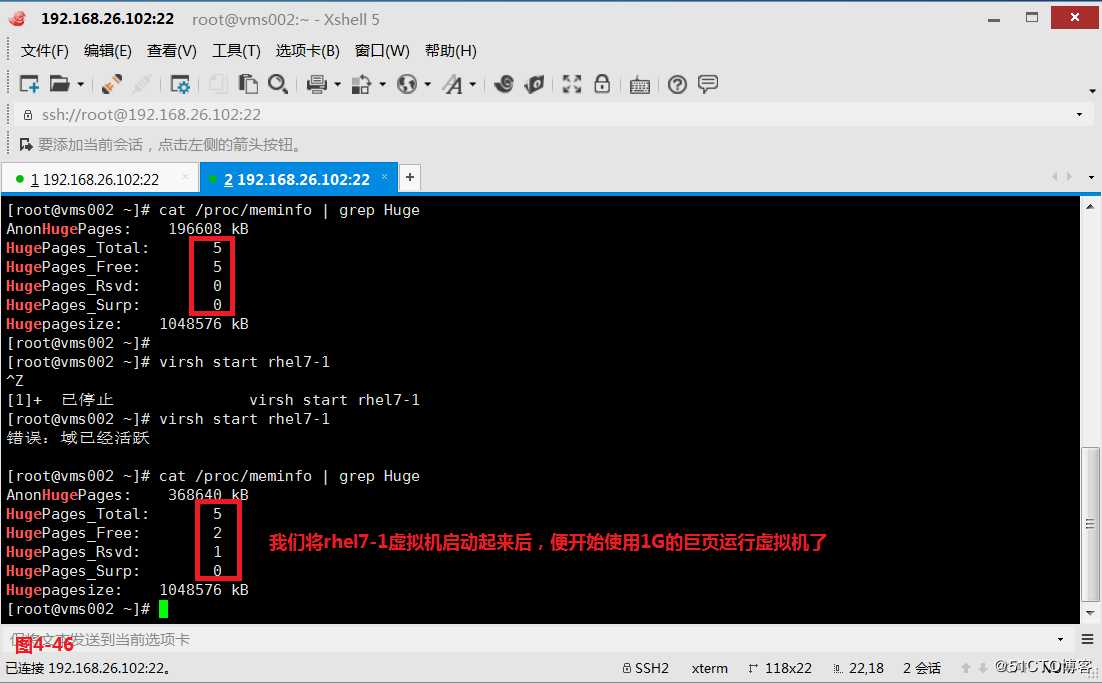Screen dimensions: 1102x683
Task: Toggle Full screen mode icon
Action: [571, 84]
